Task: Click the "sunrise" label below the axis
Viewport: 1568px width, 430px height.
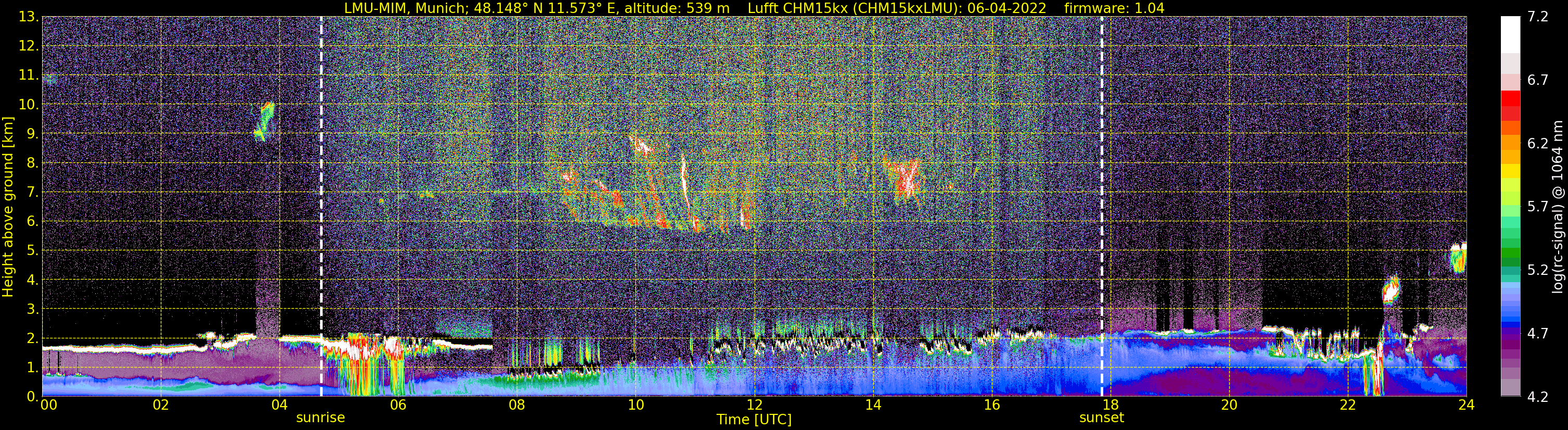Action: (x=320, y=418)
